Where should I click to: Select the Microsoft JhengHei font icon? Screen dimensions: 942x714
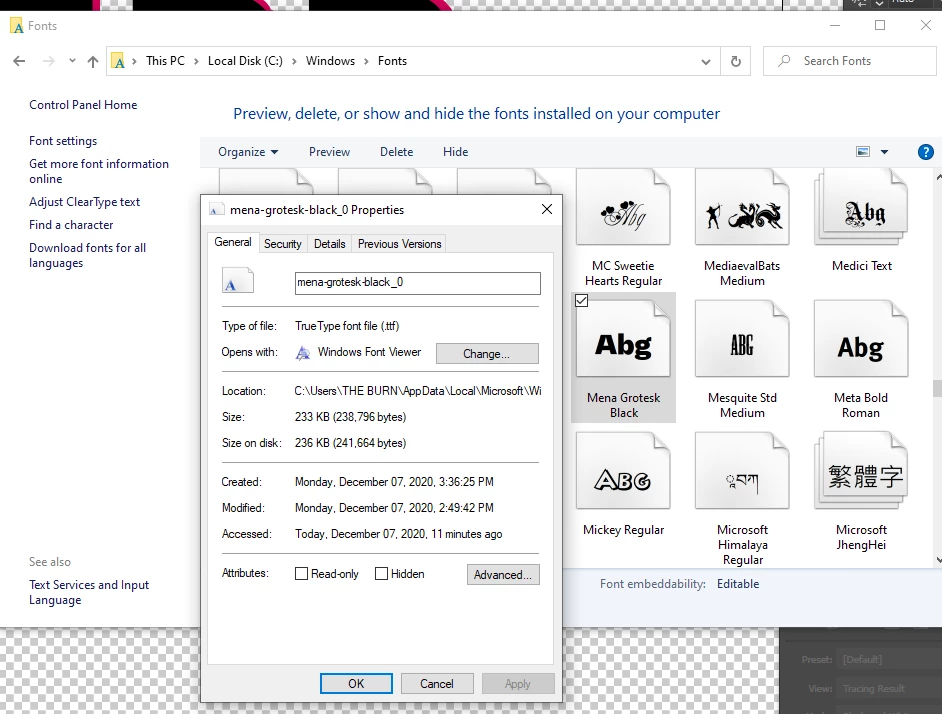[x=861, y=472]
